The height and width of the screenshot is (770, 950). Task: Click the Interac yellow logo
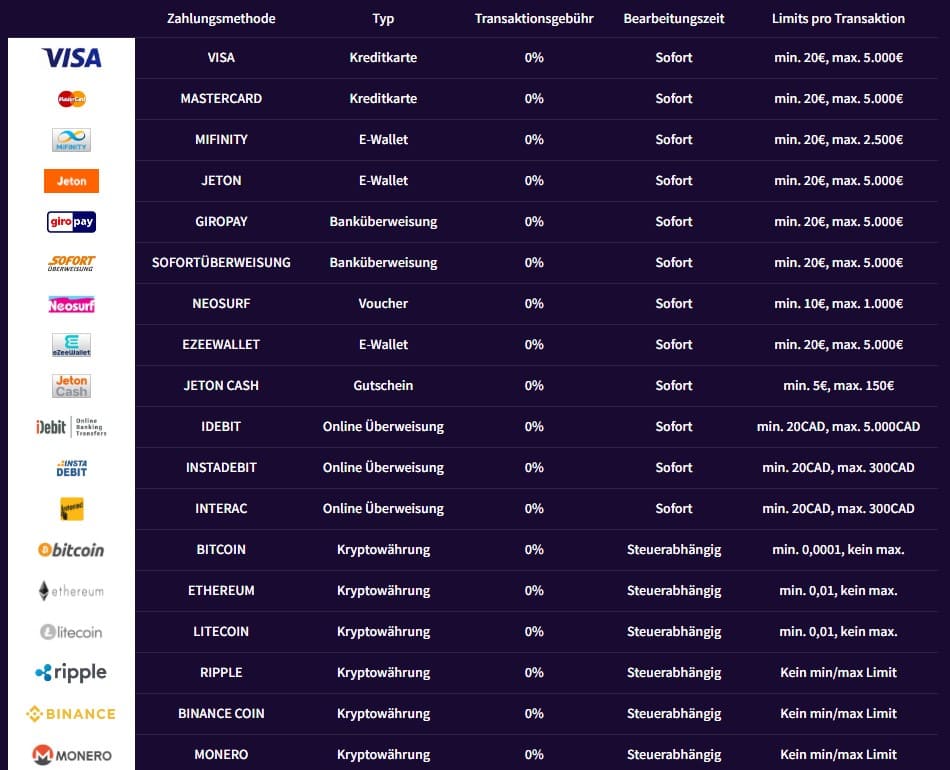(x=71, y=509)
